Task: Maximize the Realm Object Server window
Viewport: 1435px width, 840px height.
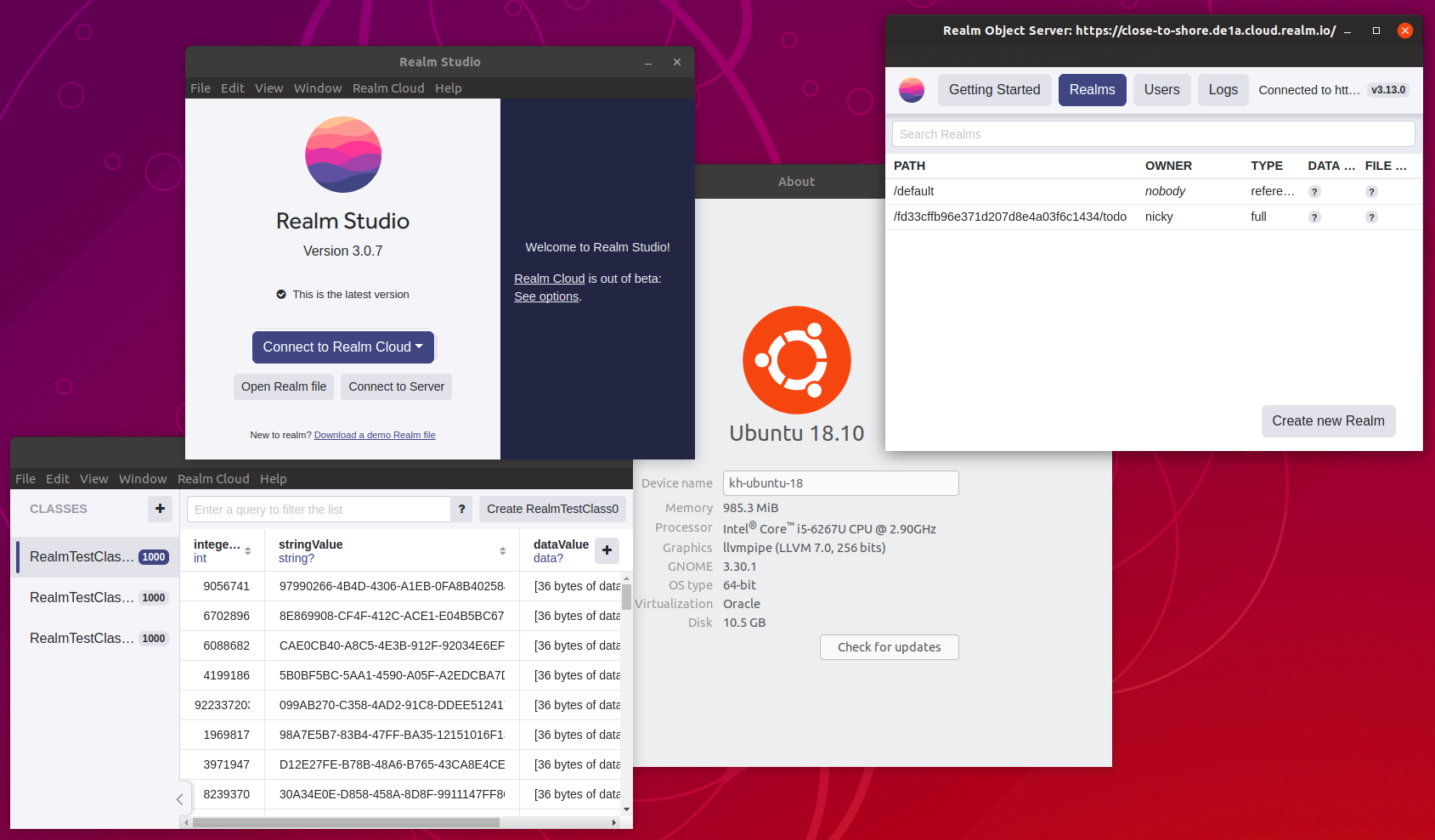Action: point(1376,31)
